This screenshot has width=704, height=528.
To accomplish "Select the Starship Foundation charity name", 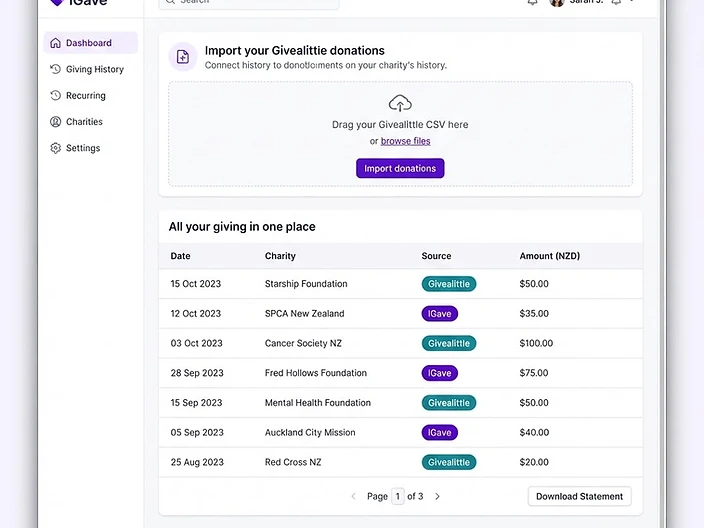I will (x=306, y=284).
